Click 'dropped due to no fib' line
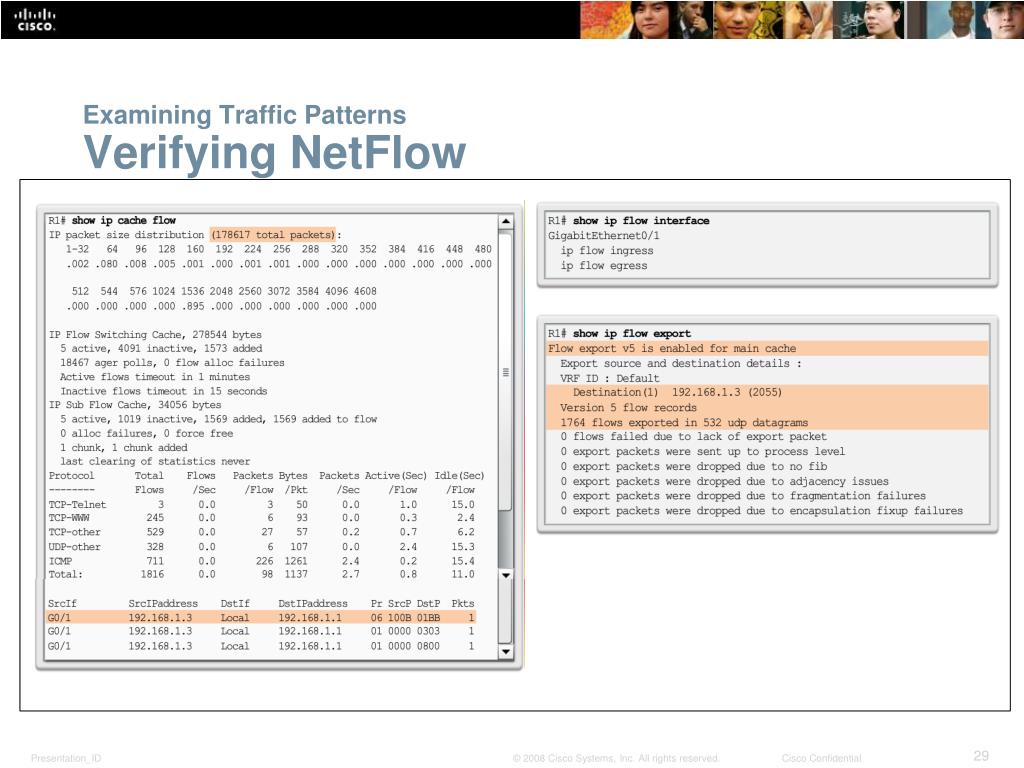The width and height of the screenshot is (1024, 768). [x=694, y=466]
